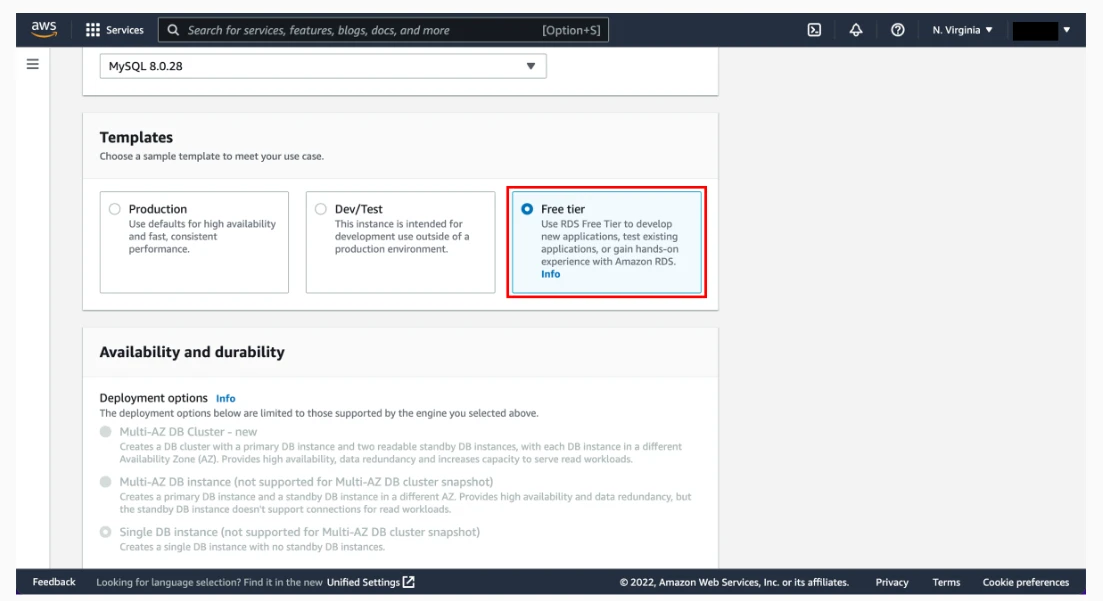Click 'Looking for language selection?' footer text
Image resolution: width=1103 pixels, height=601 pixels.
[x=210, y=582]
